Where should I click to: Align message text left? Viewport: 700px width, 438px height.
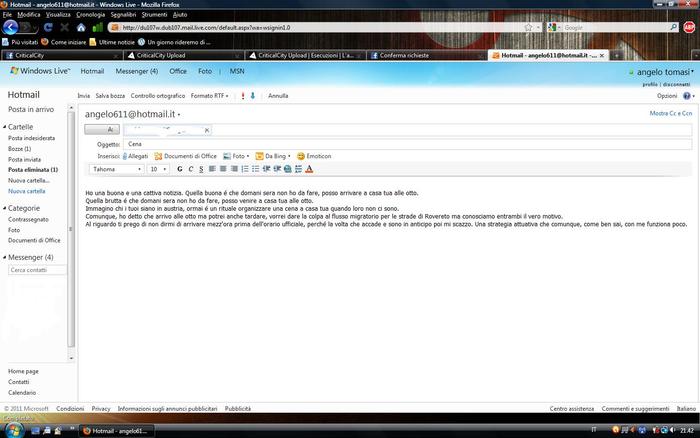212,169
